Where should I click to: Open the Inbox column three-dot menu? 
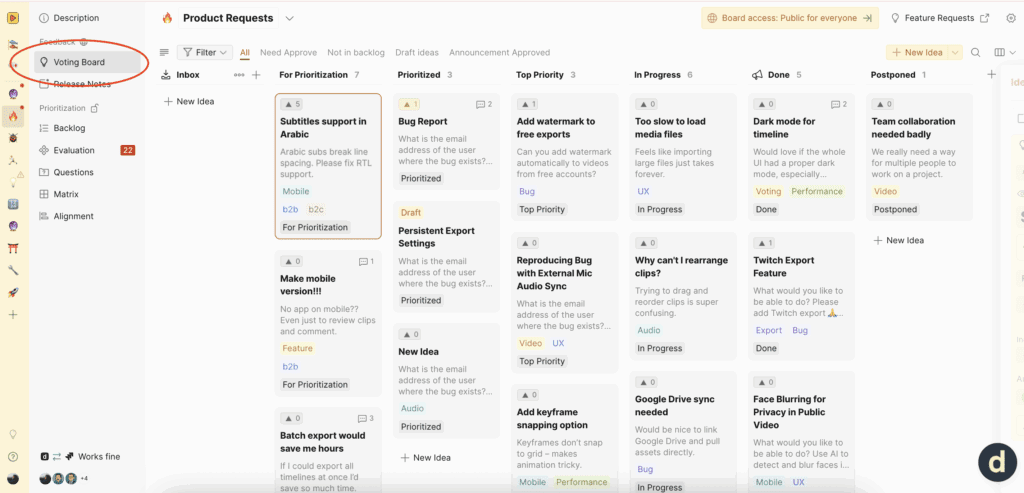tap(239, 75)
